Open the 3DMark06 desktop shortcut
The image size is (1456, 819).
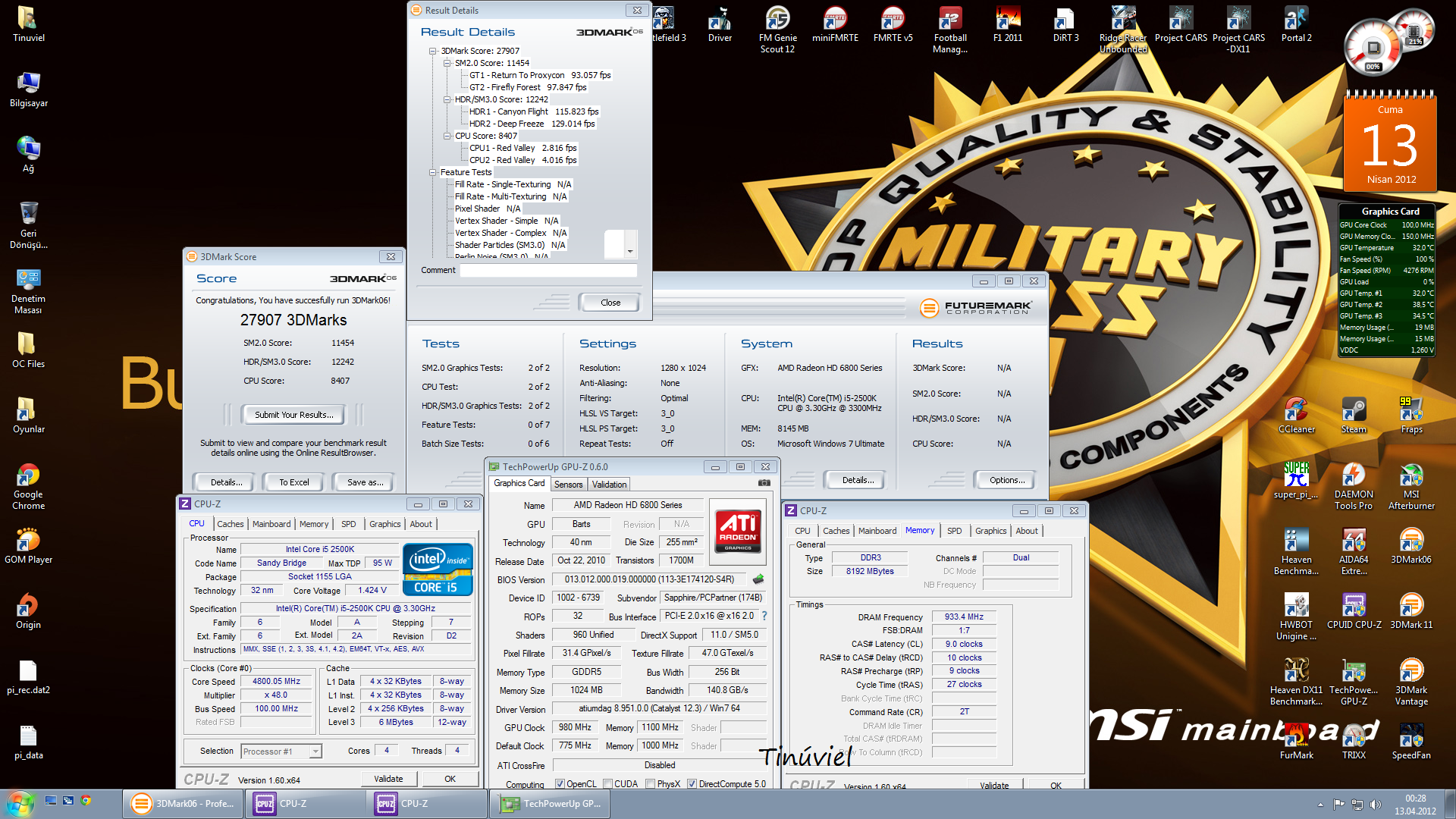point(1411,546)
